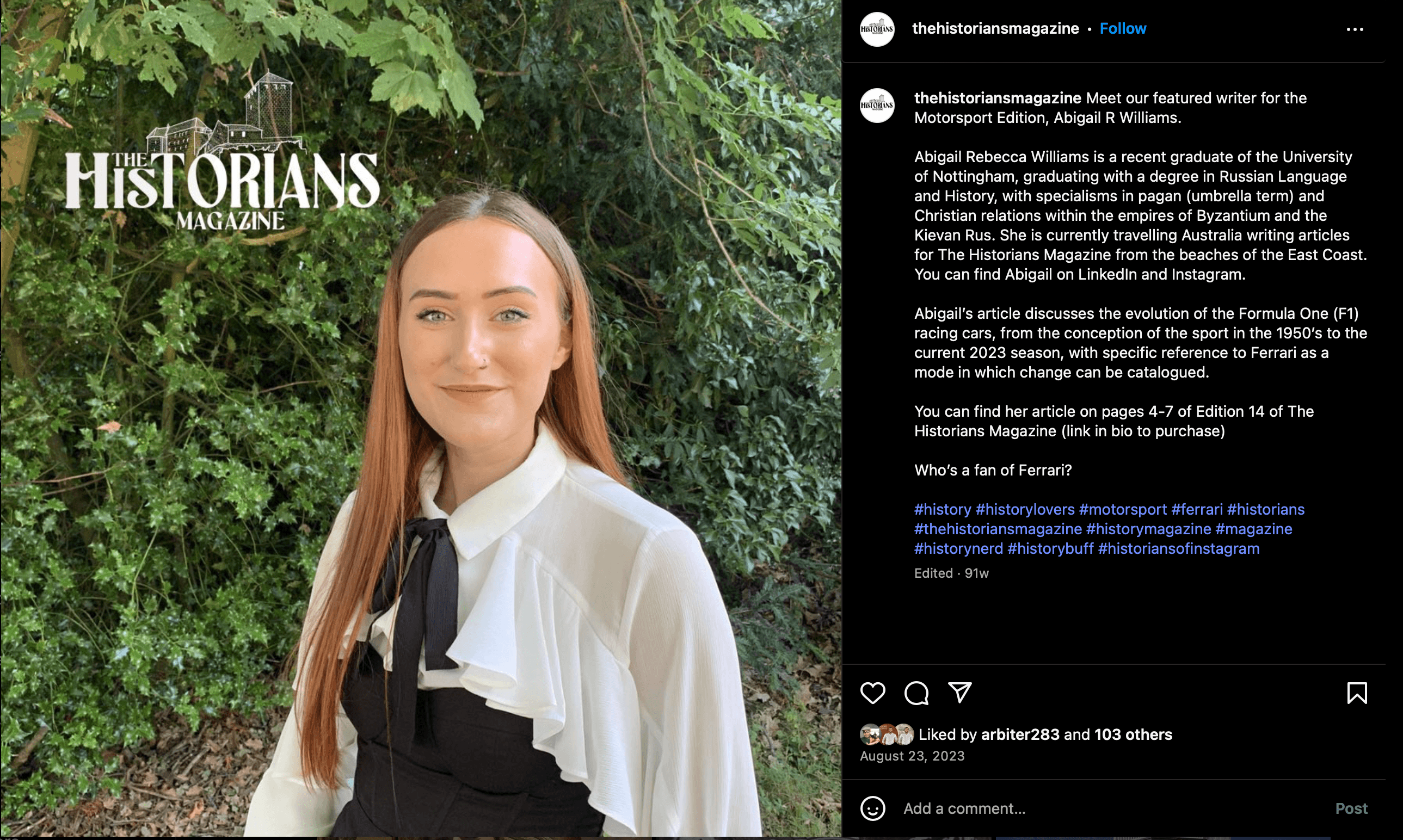View arbiter283 profile from likes
The width and height of the screenshot is (1403, 840).
pyautogui.click(x=1020, y=734)
